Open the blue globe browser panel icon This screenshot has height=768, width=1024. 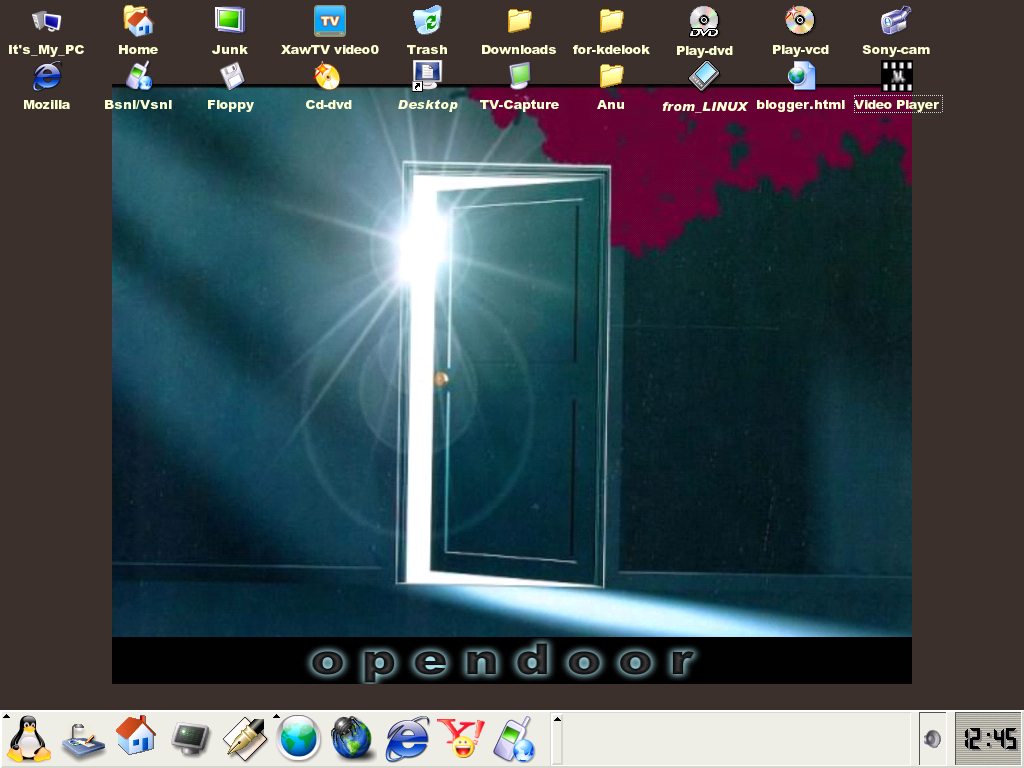299,739
